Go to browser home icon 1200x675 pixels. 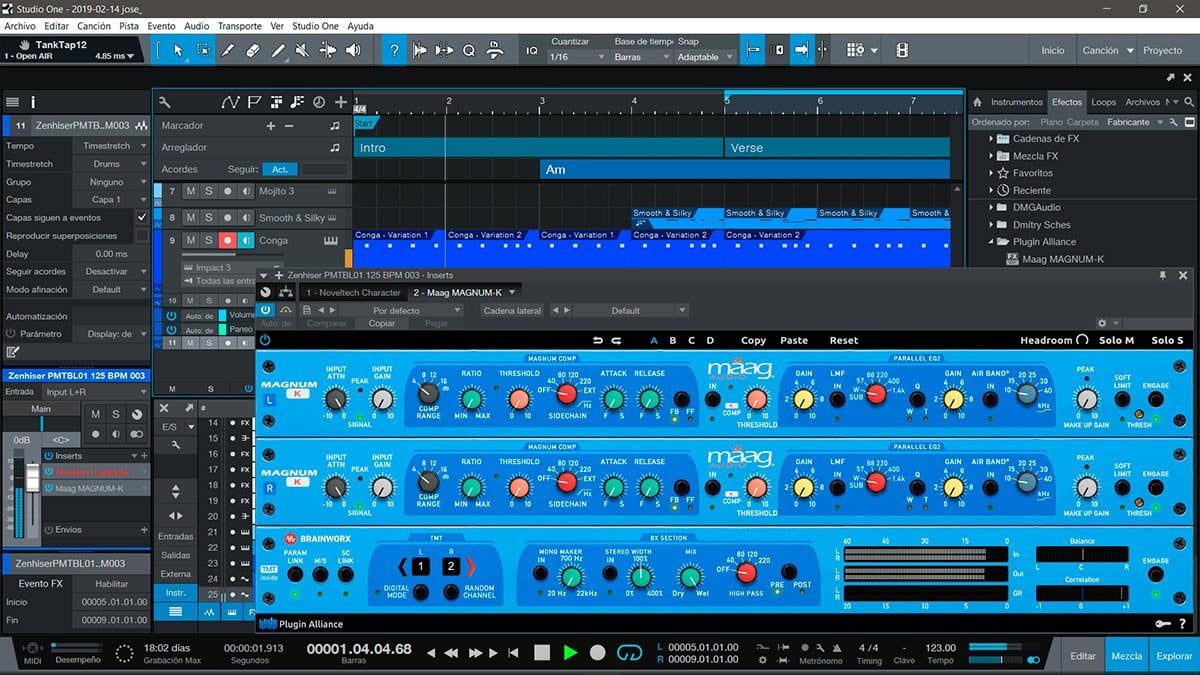(978, 102)
